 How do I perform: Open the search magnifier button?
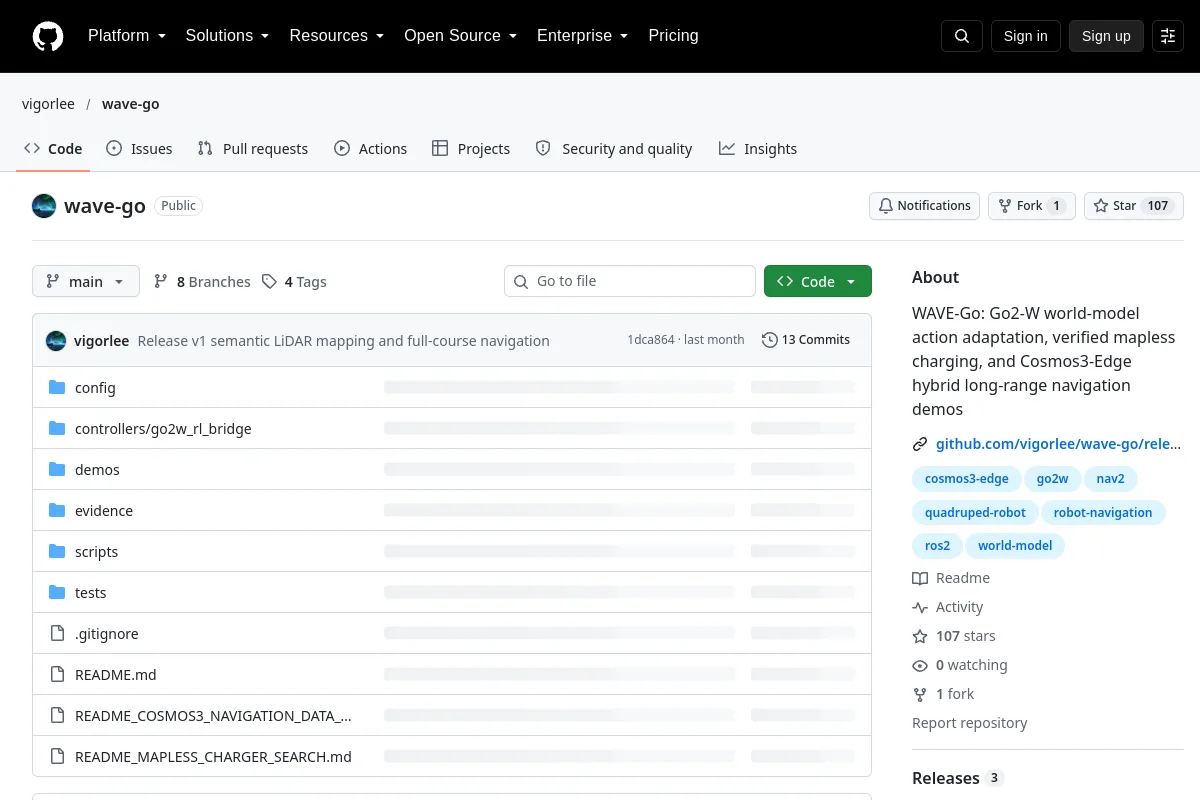(962, 36)
